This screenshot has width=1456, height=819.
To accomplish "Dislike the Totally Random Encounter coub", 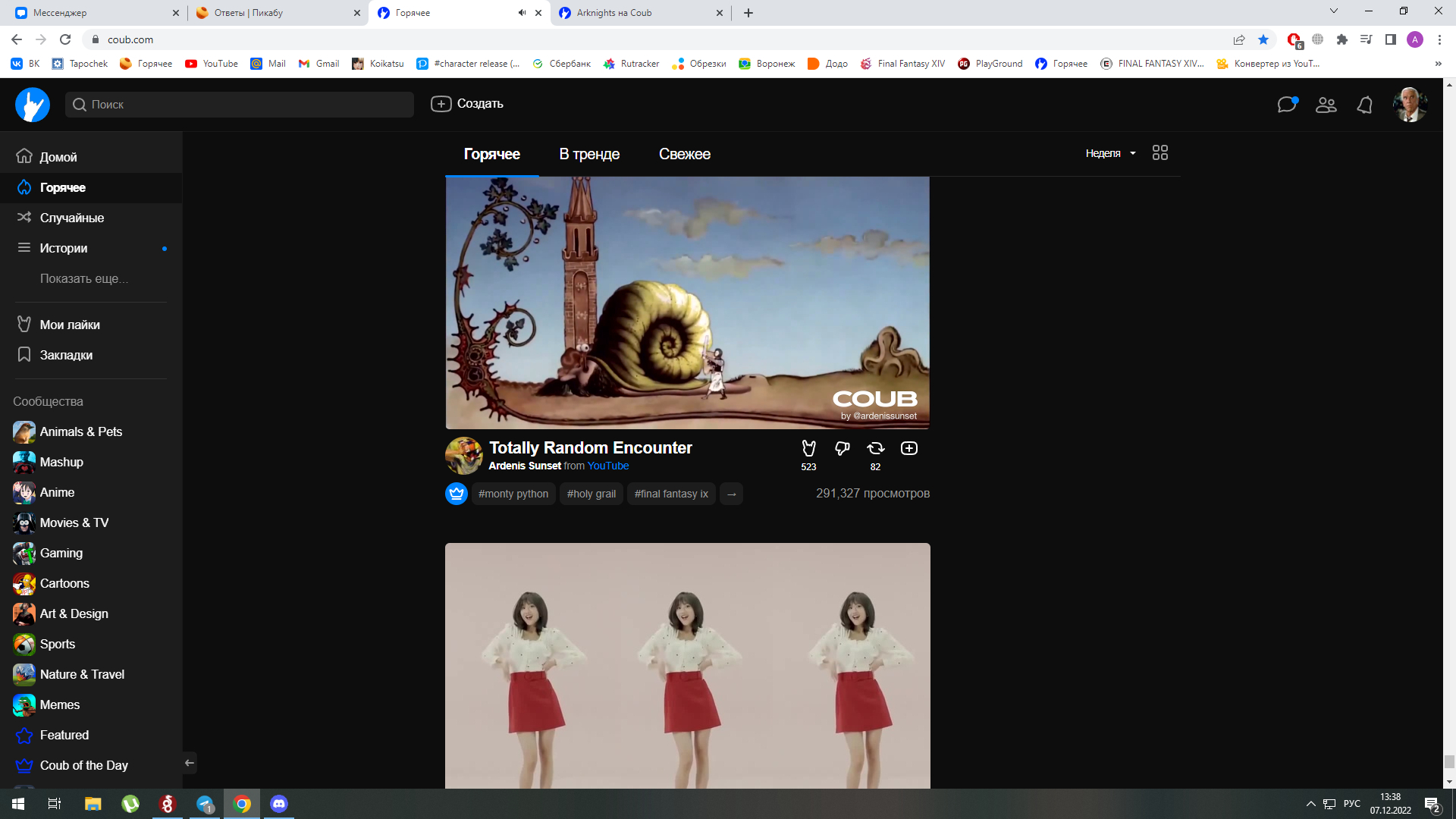I will coord(843,448).
